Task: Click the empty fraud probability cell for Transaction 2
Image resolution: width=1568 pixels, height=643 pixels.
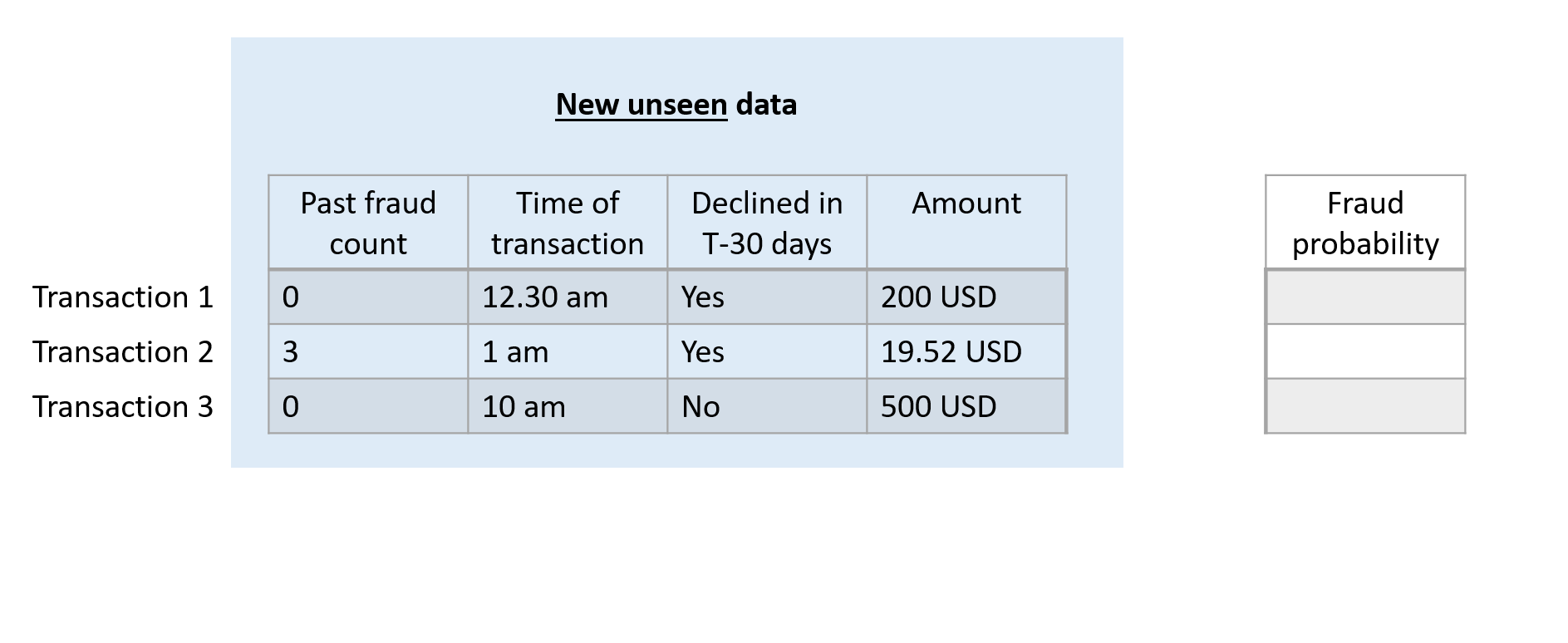Action: (1365, 352)
